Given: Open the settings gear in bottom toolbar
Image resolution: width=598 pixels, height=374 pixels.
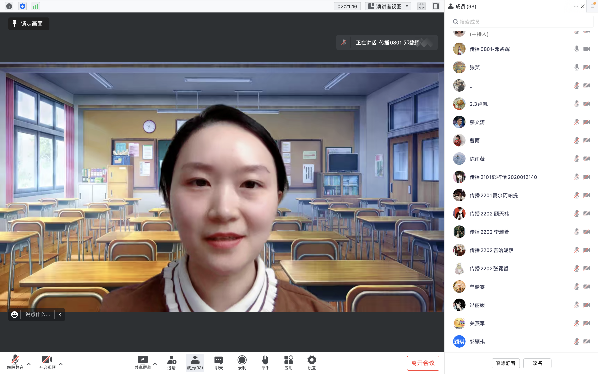Looking at the screenshot, I should [x=312, y=362].
